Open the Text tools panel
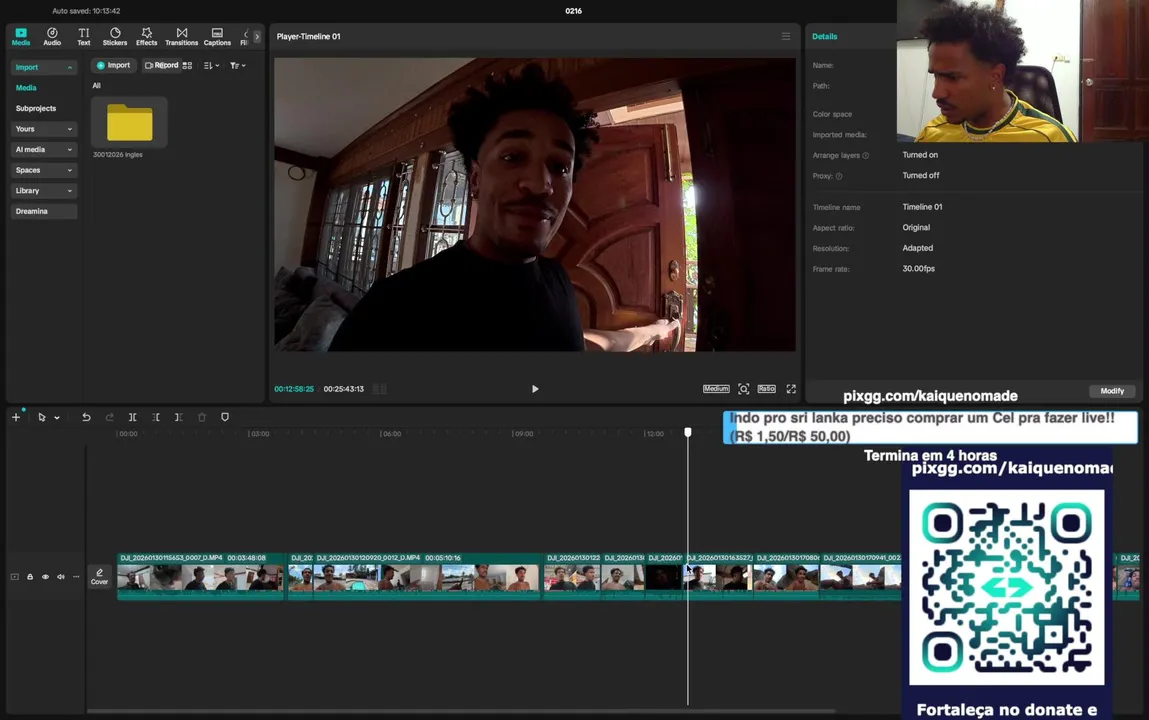Viewport: 1149px width, 720px height. pos(84,37)
